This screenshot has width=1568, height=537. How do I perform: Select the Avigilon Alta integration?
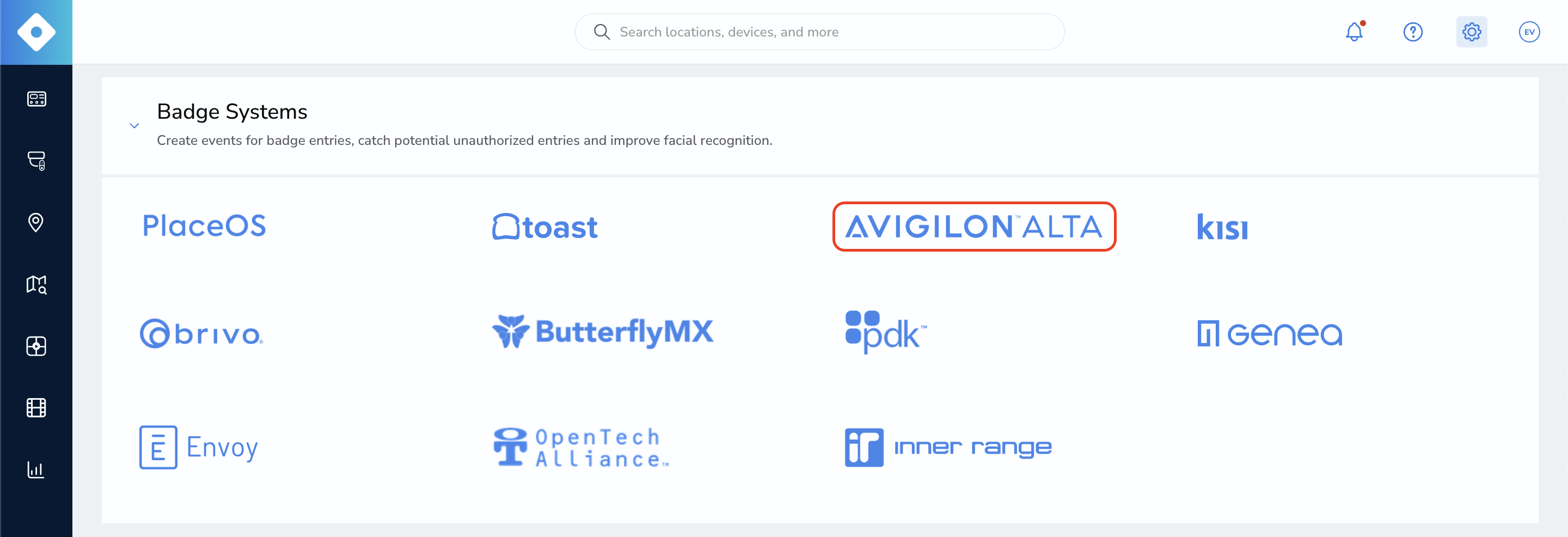[x=974, y=227]
